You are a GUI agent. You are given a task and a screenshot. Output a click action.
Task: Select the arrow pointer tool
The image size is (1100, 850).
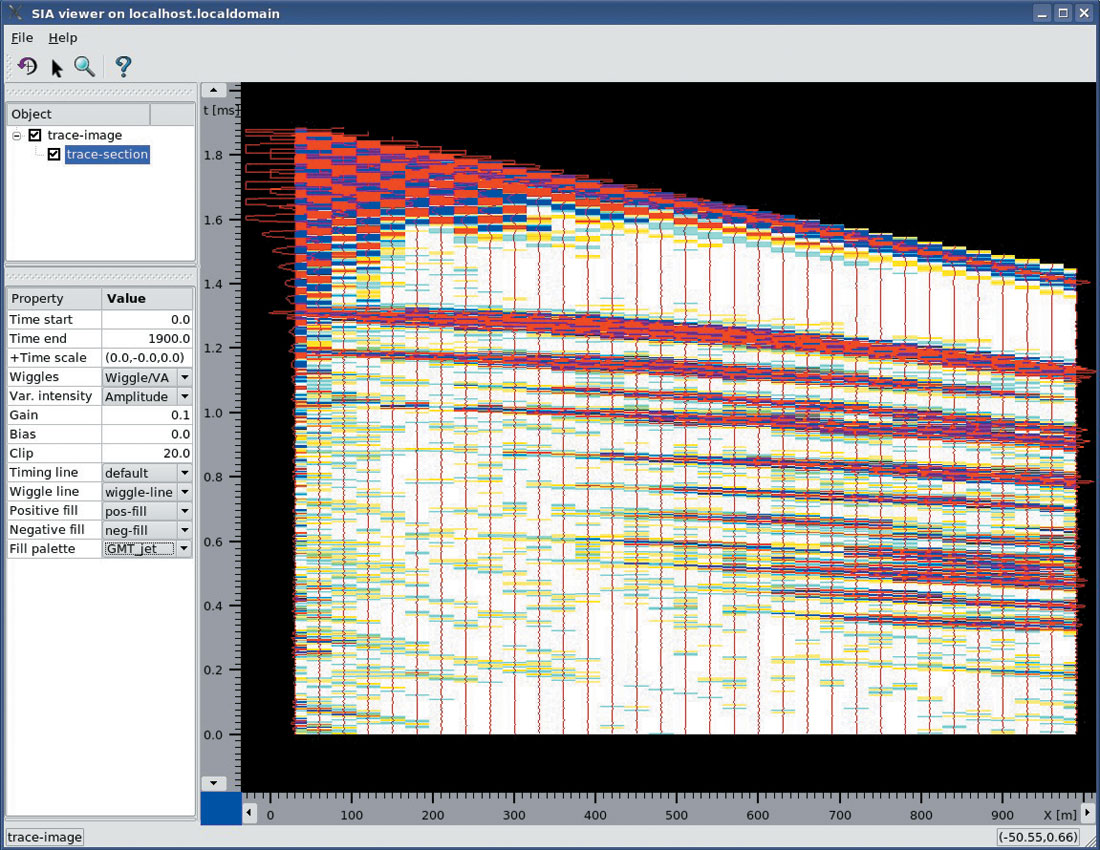pyautogui.click(x=57, y=67)
